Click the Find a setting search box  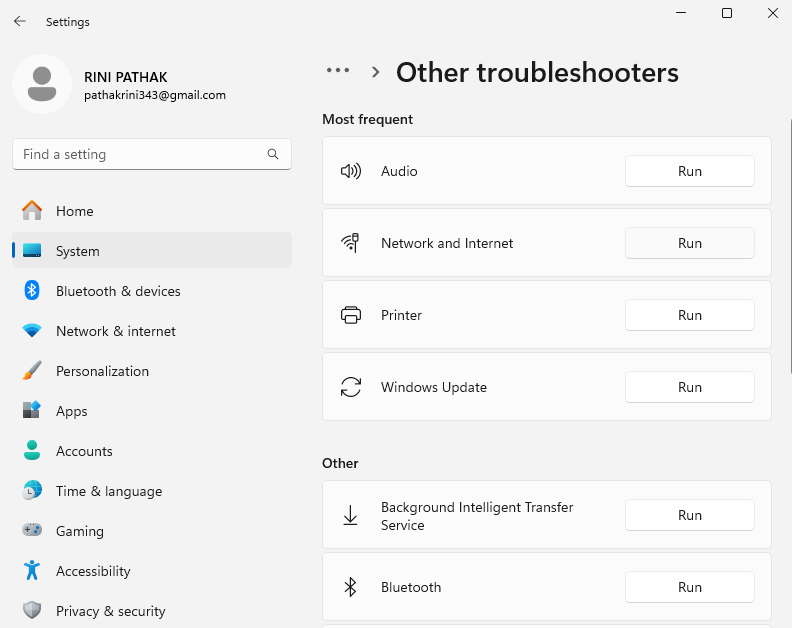tap(140, 154)
